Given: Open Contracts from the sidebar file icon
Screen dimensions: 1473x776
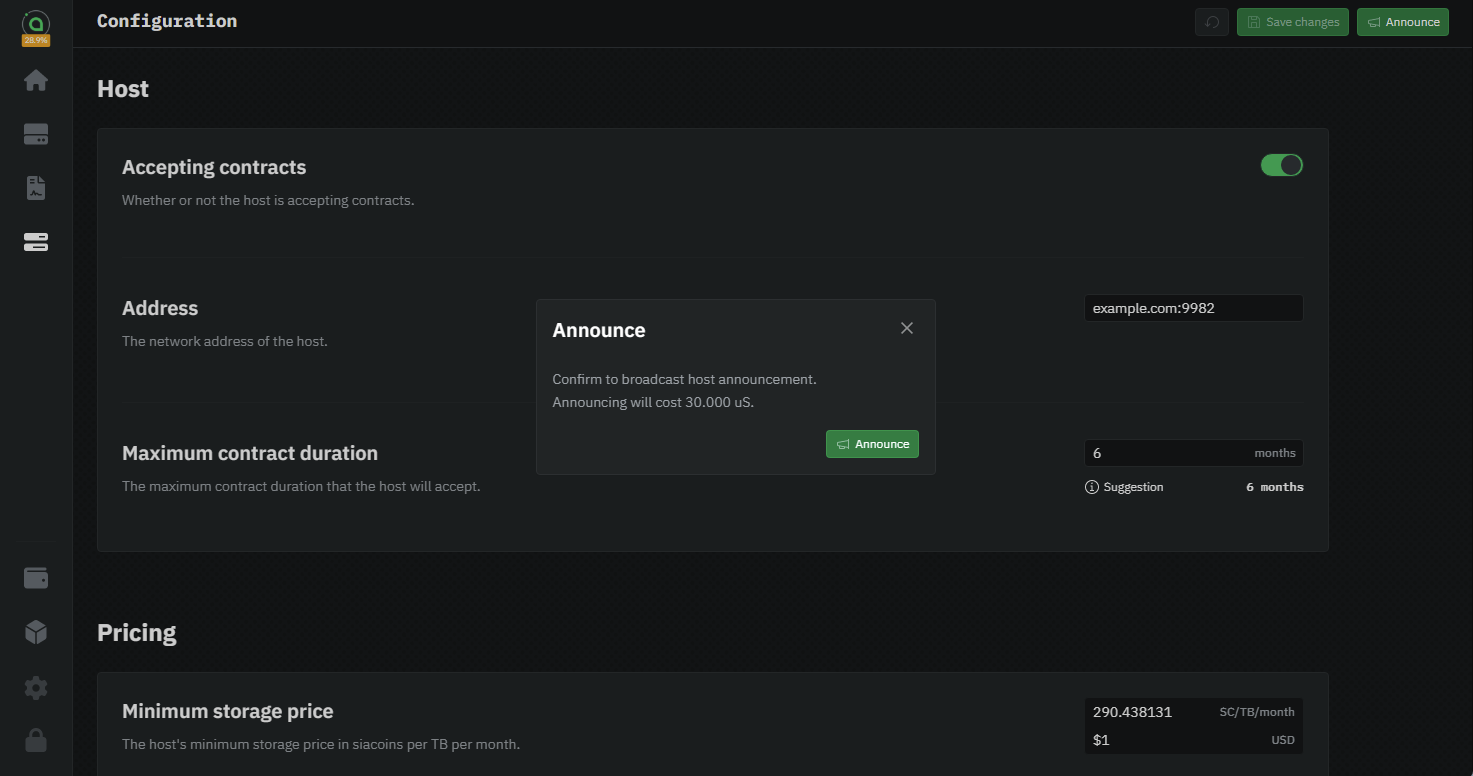Looking at the screenshot, I should coord(36,188).
